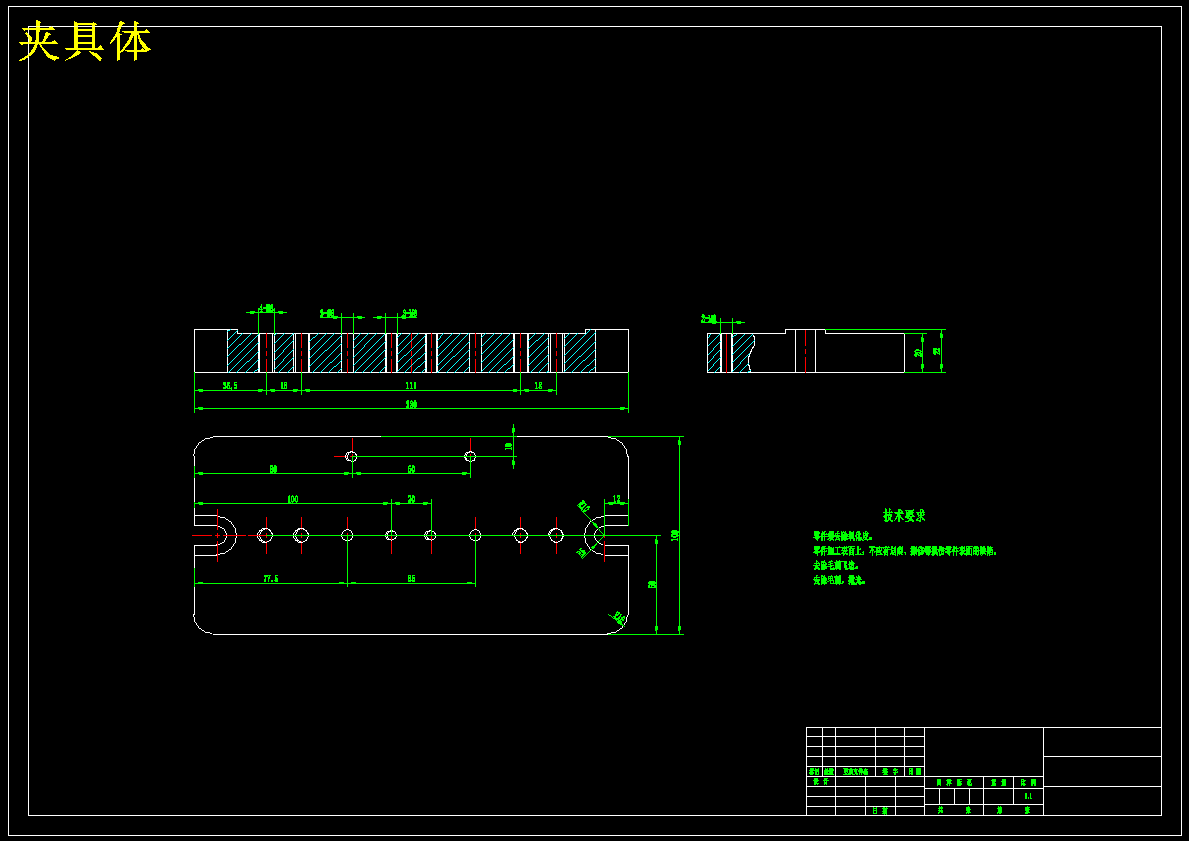The height and width of the screenshot is (841, 1189).
Task: Pick the 77.5 dimension text
Action: click(271, 579)
